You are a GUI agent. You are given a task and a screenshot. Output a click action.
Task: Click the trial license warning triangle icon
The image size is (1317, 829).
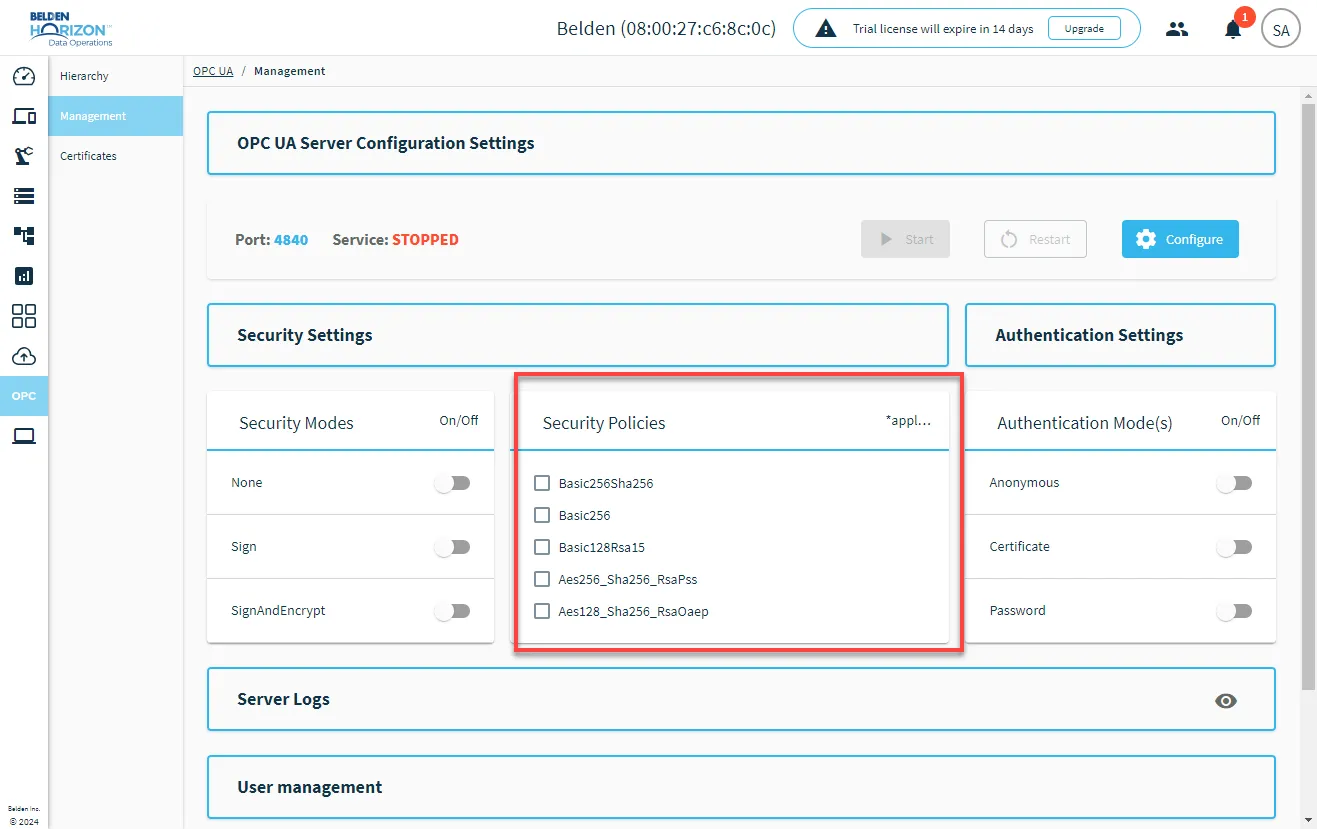pos(826,29)
